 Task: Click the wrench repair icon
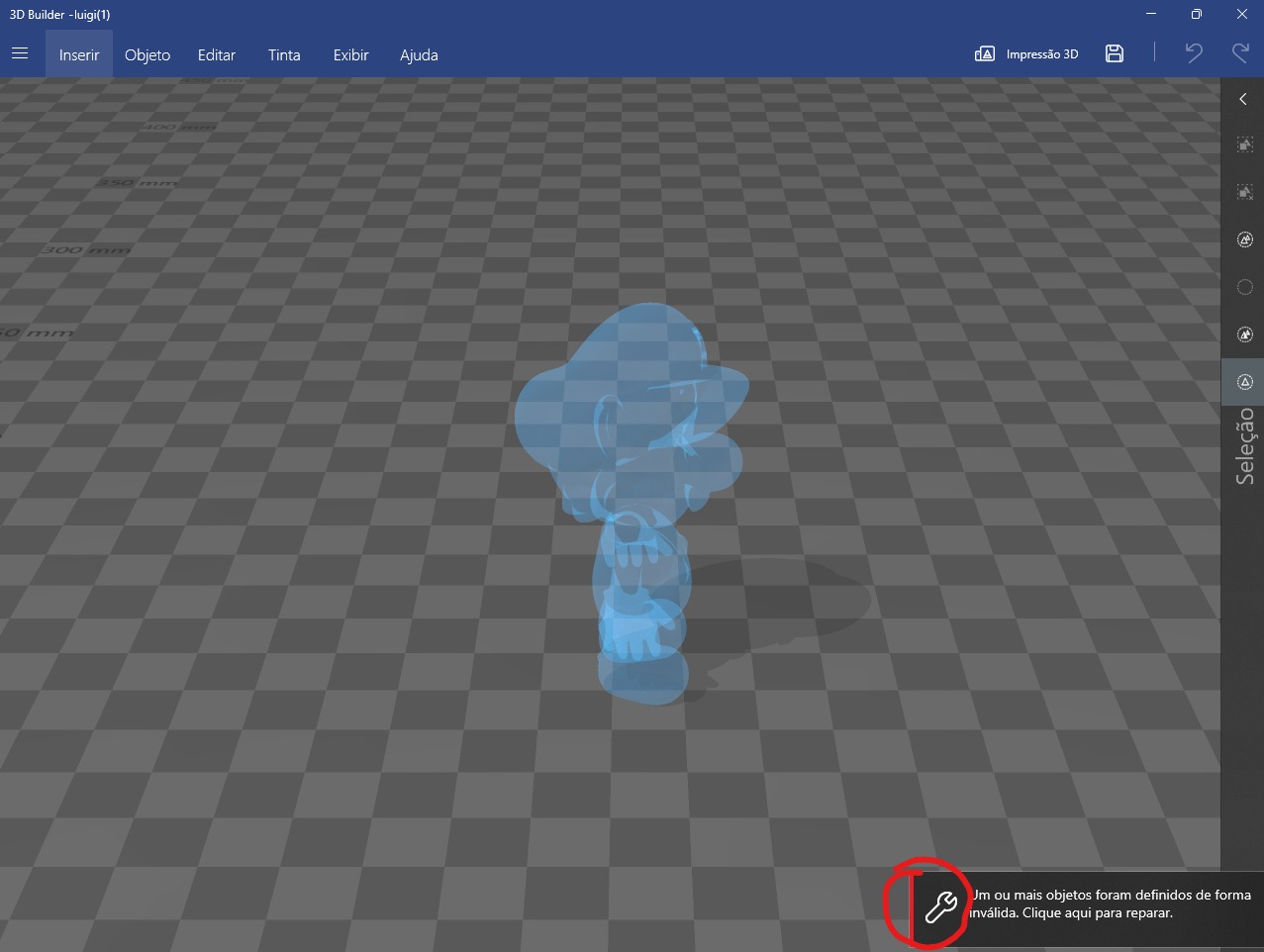click(x=940, y=906)
